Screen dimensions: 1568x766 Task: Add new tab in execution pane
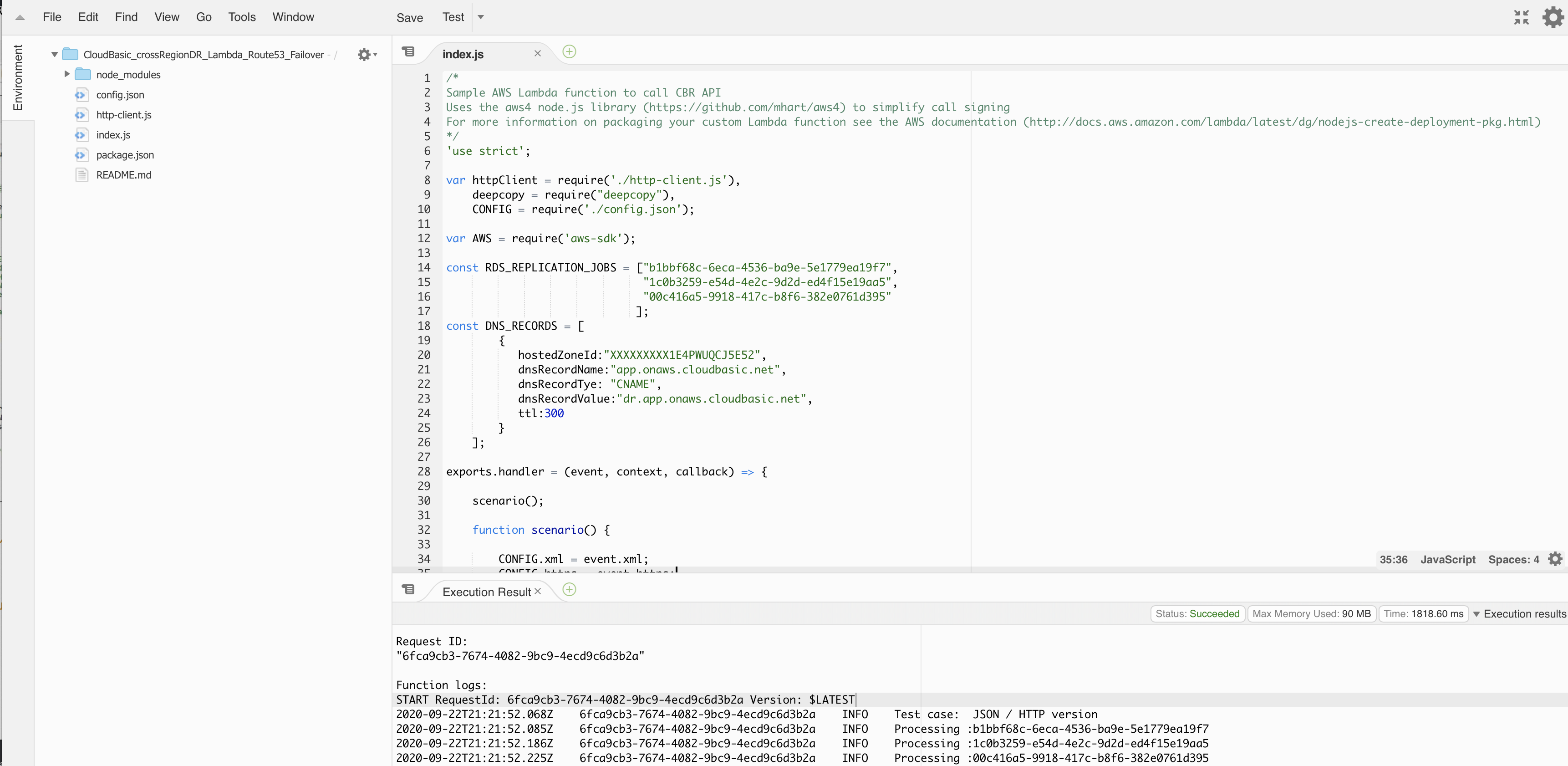(569, 589)
